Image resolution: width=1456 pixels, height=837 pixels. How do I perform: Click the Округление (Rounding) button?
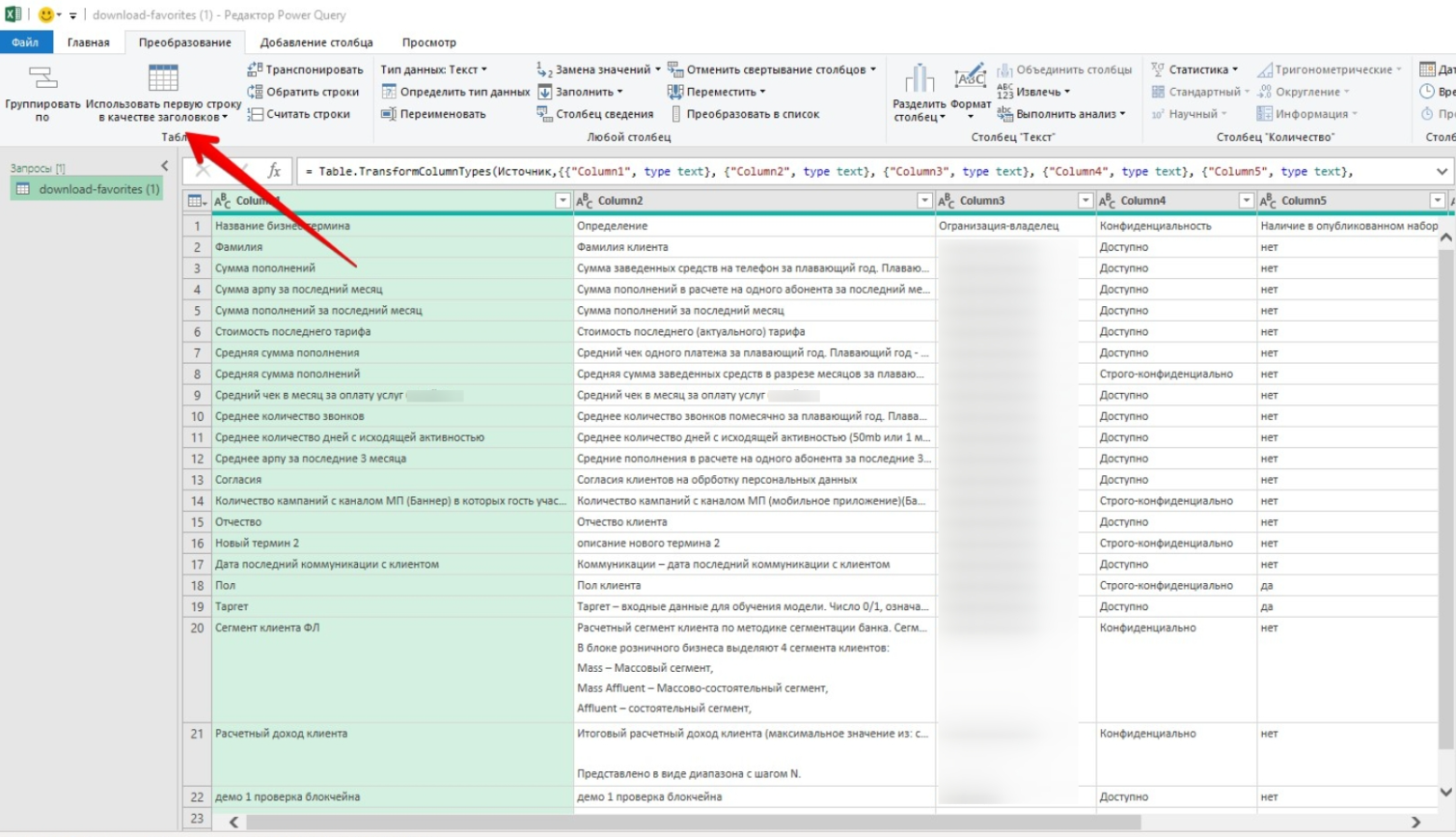point(1303,92)
